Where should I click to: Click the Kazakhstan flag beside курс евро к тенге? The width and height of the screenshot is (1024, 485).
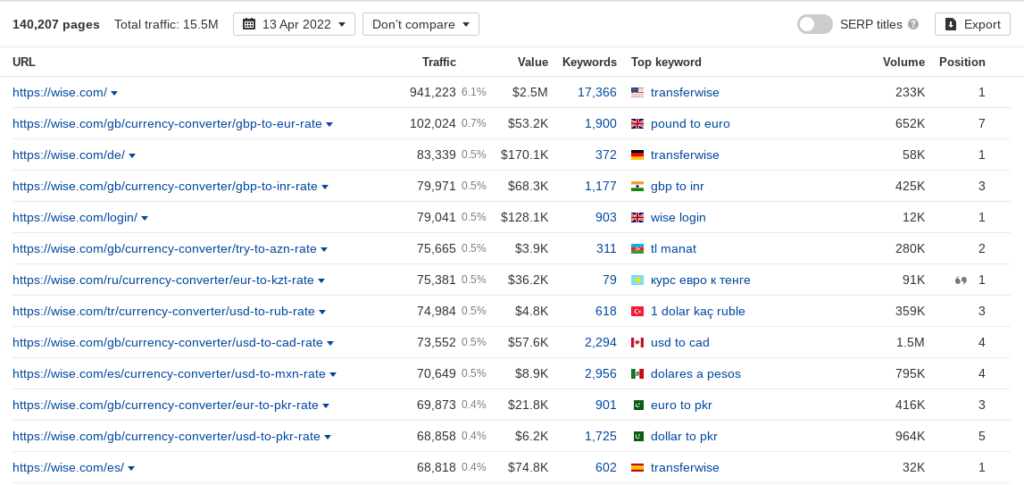click(637, 281)
